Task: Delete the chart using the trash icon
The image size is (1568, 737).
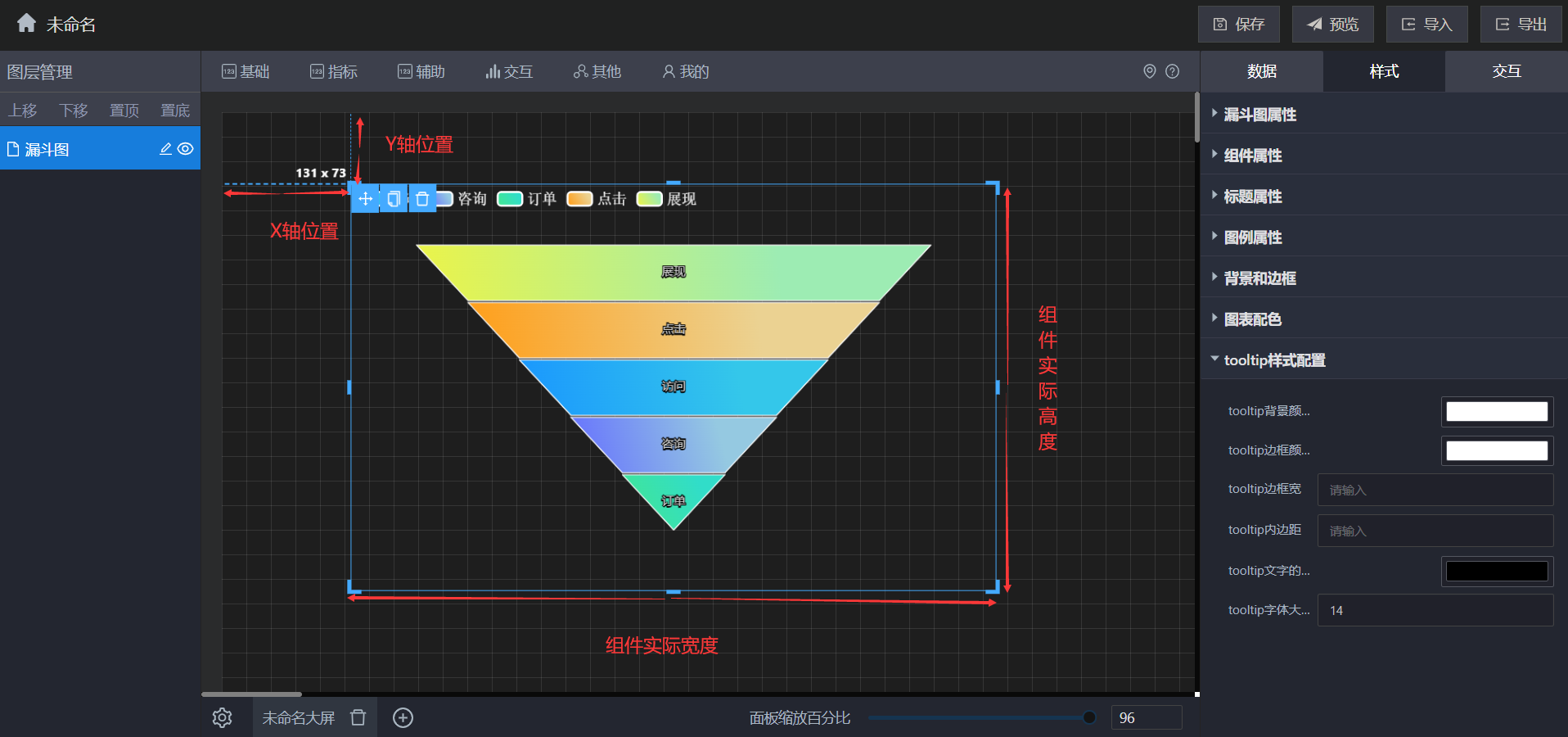Action: coord(422,198)
